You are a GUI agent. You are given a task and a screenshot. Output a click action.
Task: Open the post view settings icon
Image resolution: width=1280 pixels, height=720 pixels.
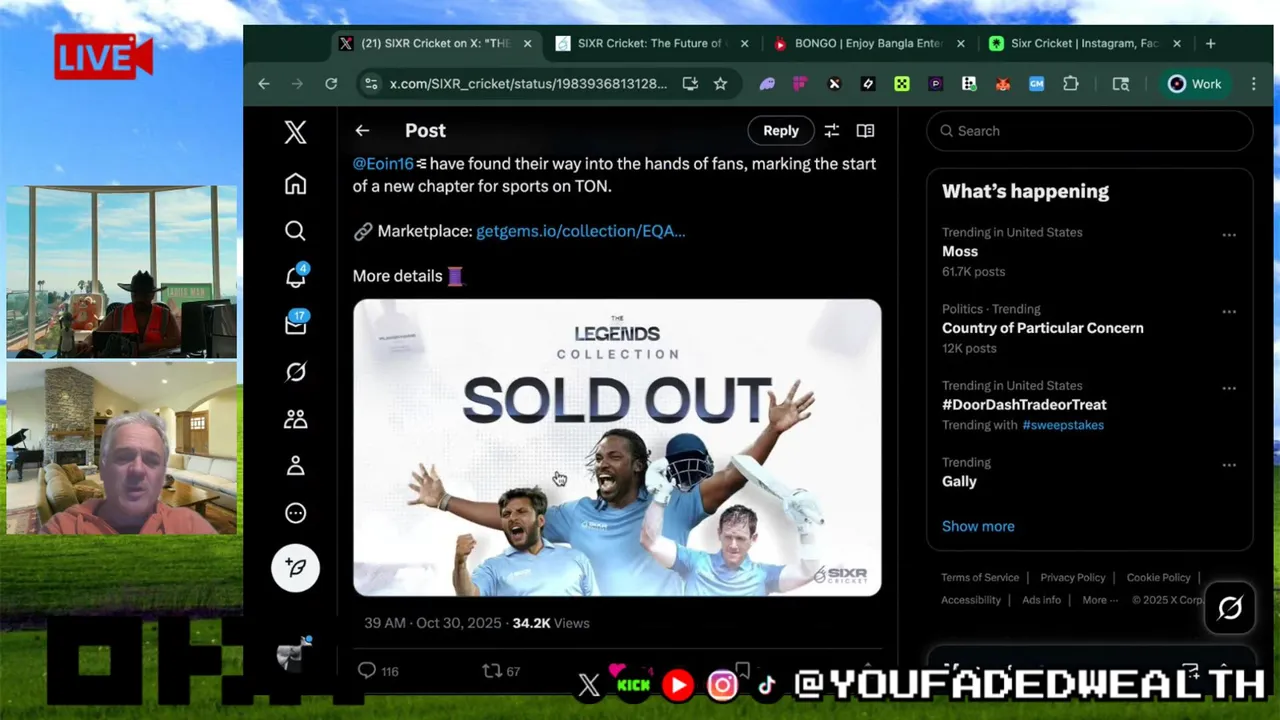tap(831, 131)
